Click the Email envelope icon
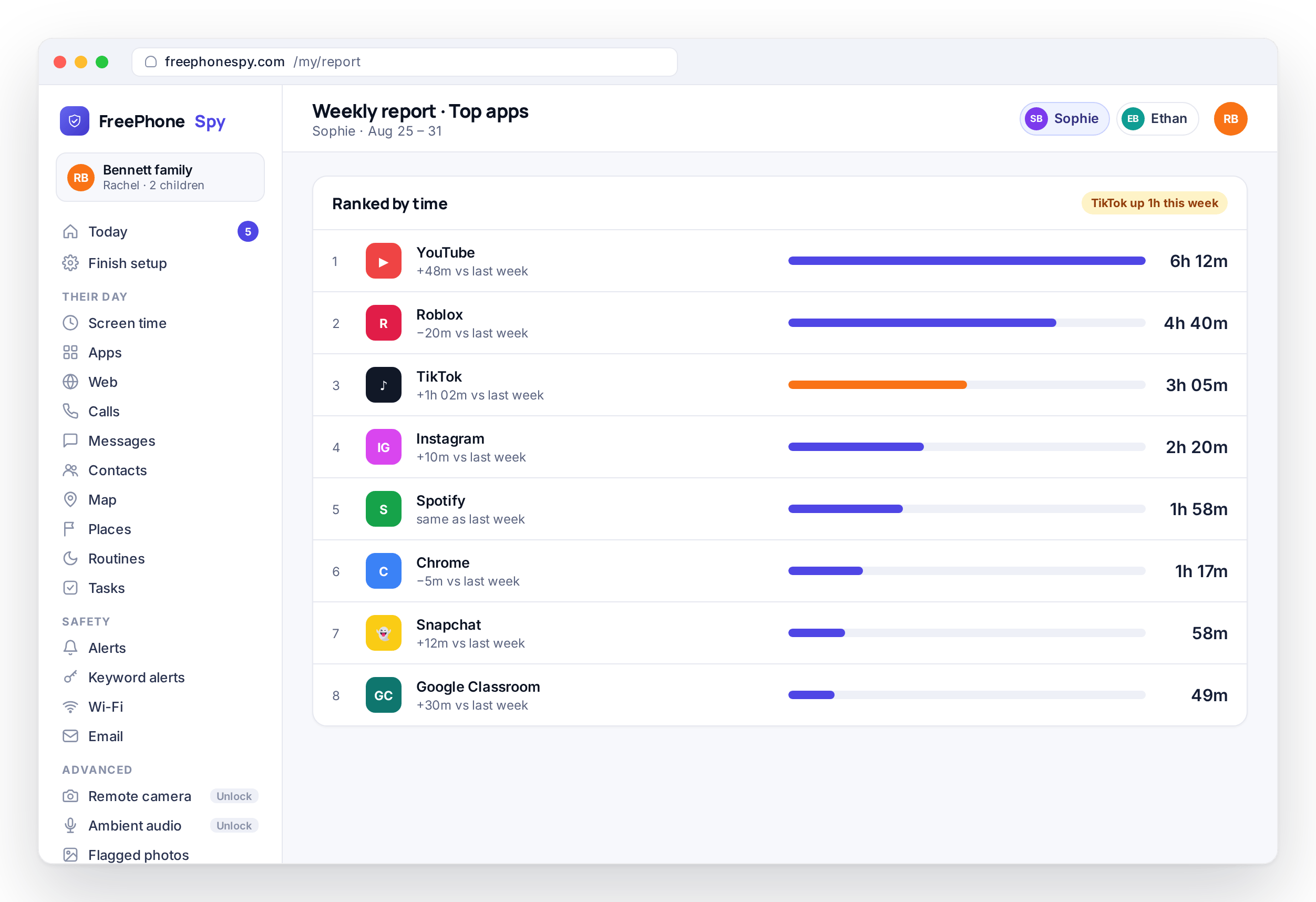1316x902 pixels. tap(70, 736)
